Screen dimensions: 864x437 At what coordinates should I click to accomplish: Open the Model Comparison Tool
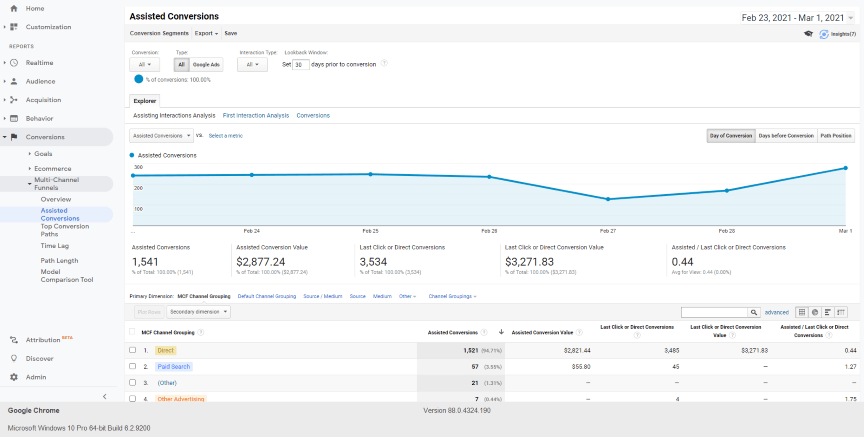(x=67, y=276)
